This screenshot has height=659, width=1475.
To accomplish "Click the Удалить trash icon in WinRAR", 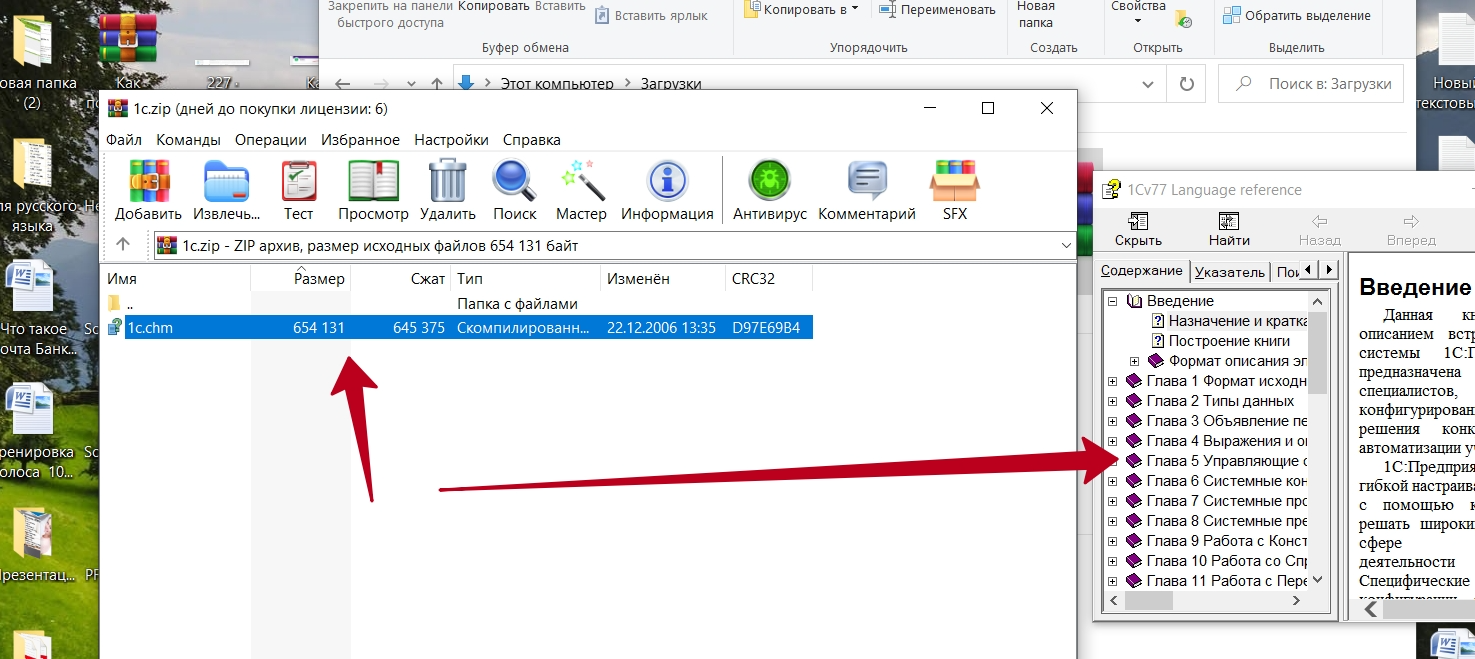I will 447,190.
